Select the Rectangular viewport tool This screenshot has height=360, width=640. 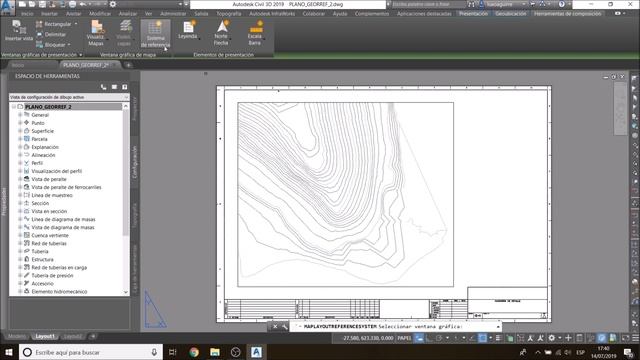pyautogui.click(x=53, y=24)
